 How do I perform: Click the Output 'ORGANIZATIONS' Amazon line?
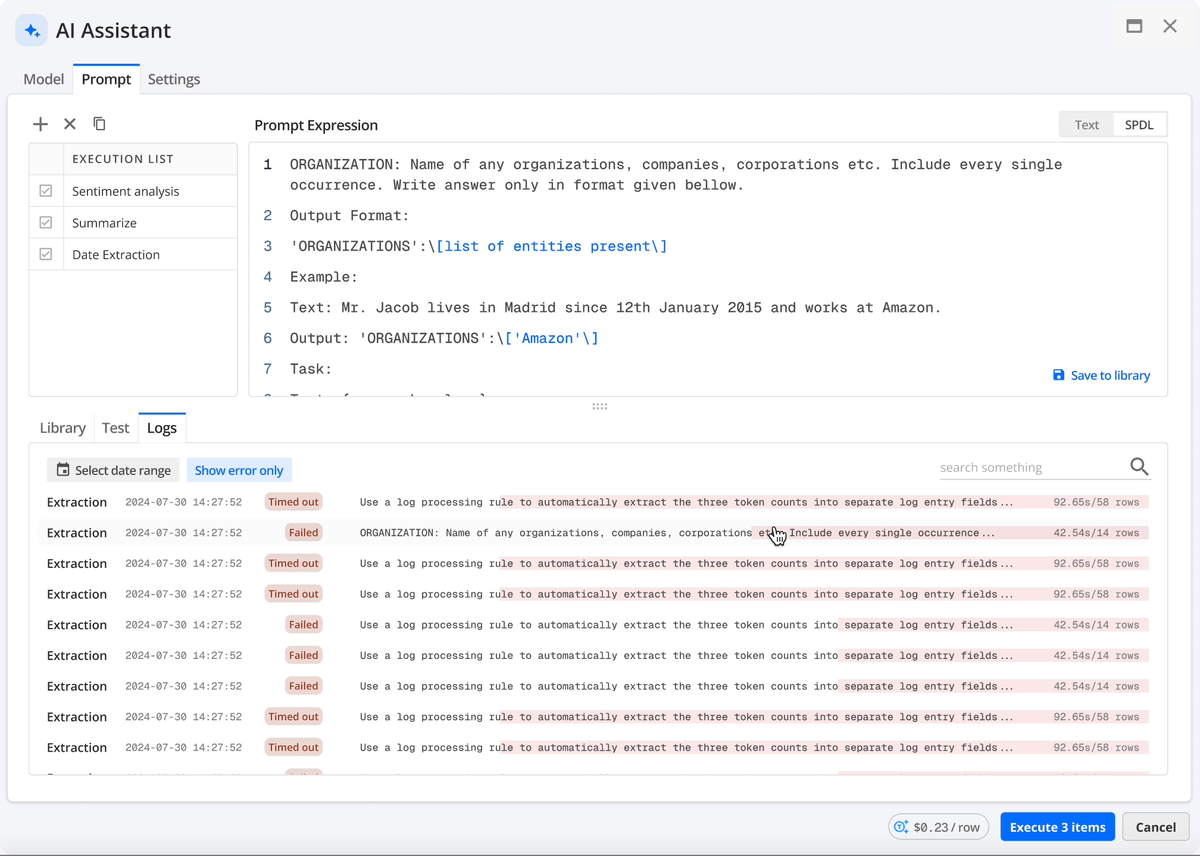pos(444,338)
